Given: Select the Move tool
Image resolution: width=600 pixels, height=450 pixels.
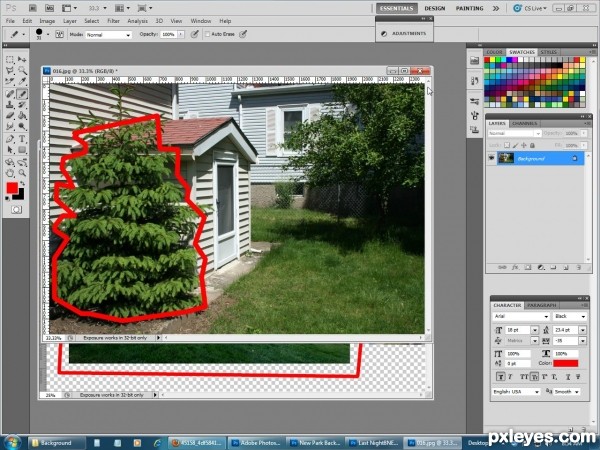Looking at the screenshot, I should pyautogui.click(x=22, y=59).
